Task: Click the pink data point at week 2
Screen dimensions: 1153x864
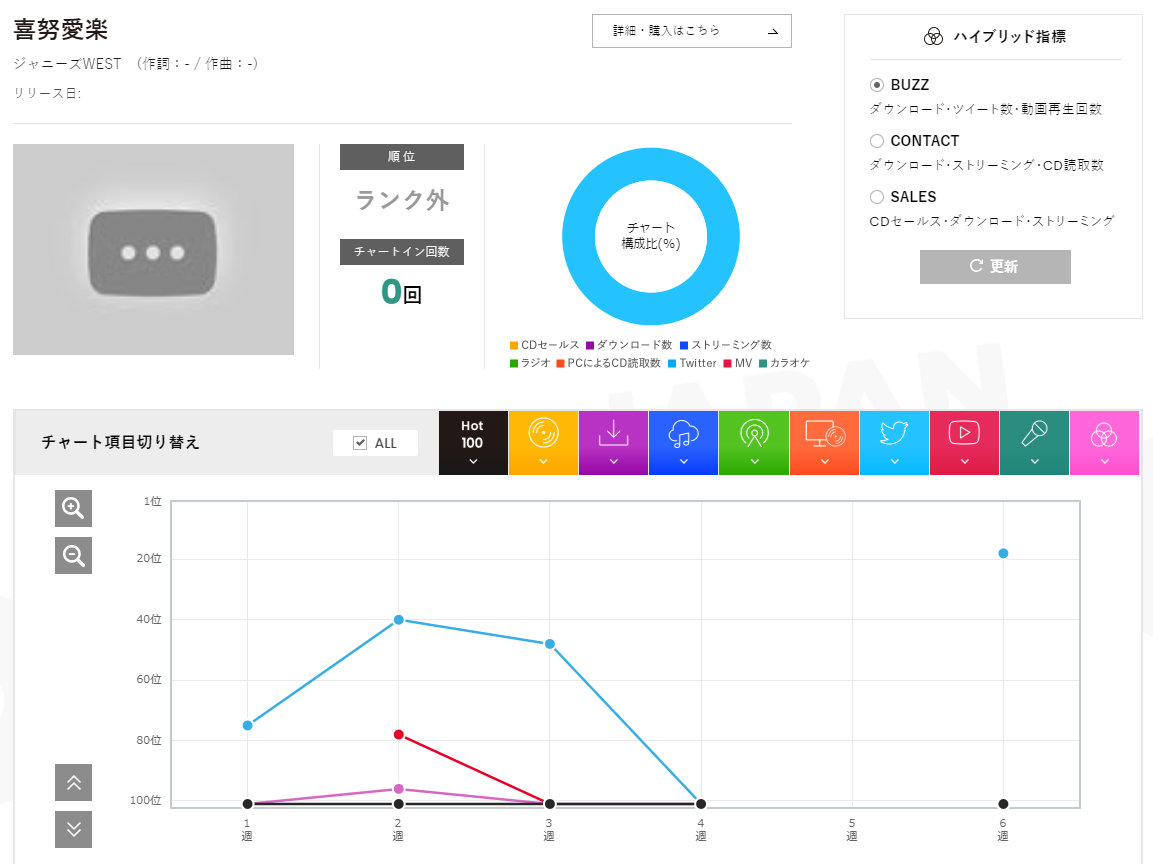Action: point(399,789)
